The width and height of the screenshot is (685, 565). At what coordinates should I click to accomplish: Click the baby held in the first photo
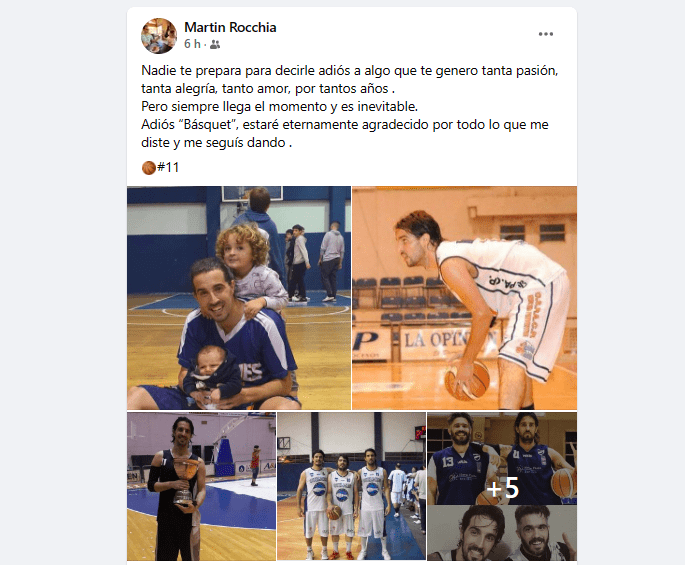click(211, 372)
